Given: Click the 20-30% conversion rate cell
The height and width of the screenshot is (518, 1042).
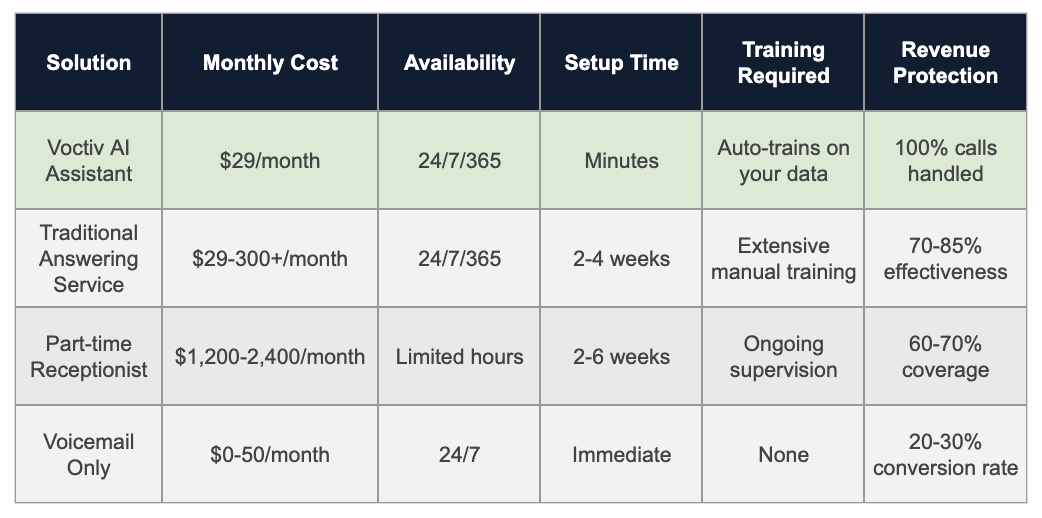Looking at the screenshot, I should (x=945, y=454).
